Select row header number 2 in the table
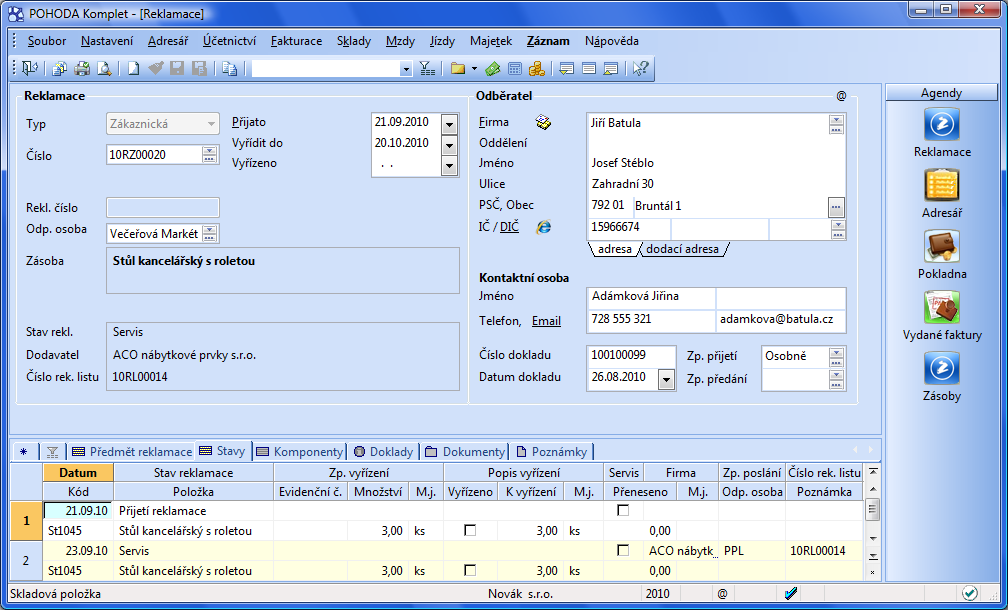Image resolution: width=1008 pixels, height=610 pixels. pyautogui.click(x=26, y=561)
